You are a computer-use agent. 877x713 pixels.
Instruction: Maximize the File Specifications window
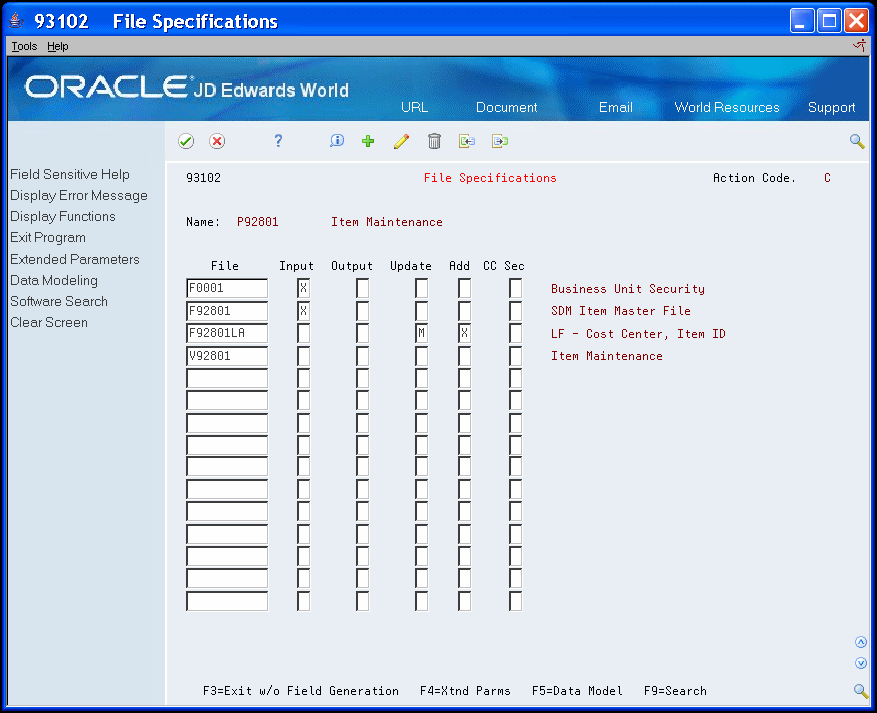click(829, 21)
